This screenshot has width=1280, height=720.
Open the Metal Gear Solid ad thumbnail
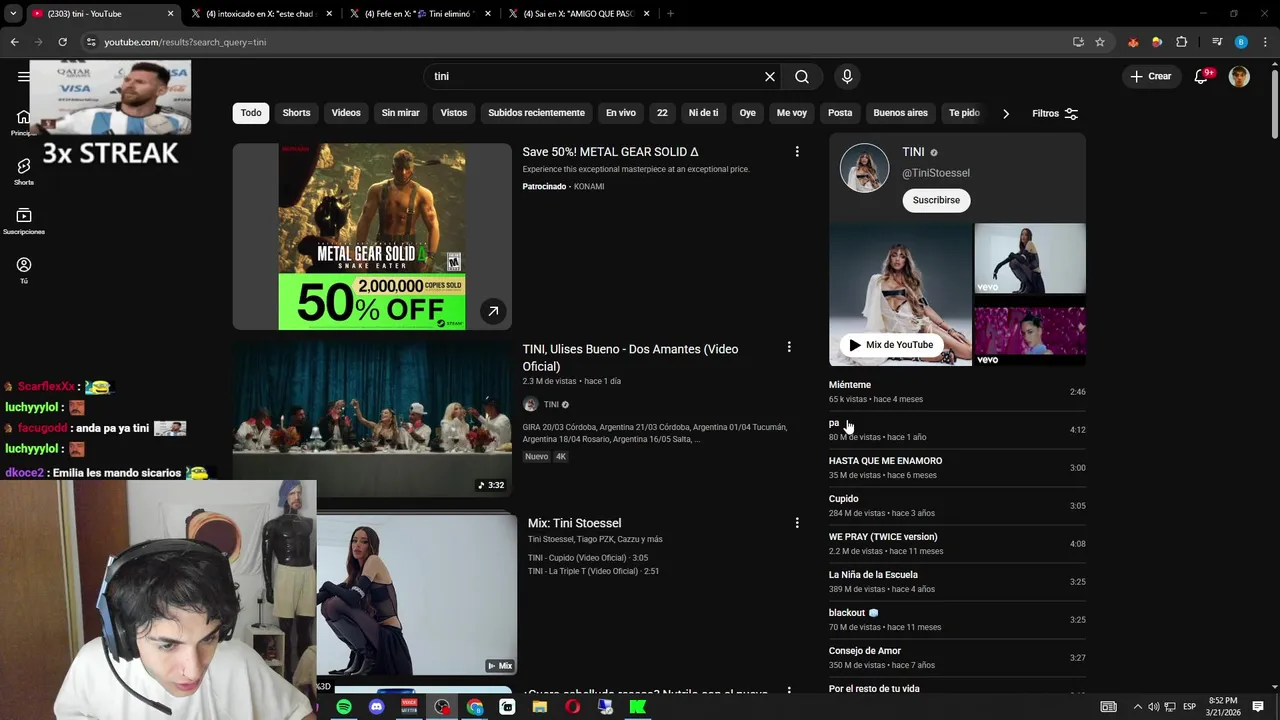(x=372, y=236)
